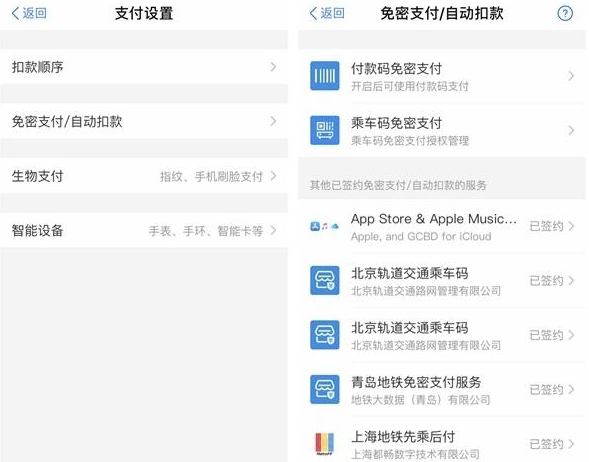Tap 已签约 on 青岛地铁 row
The width and height of the screenshot is (589, 462).
tap(547, 390)
